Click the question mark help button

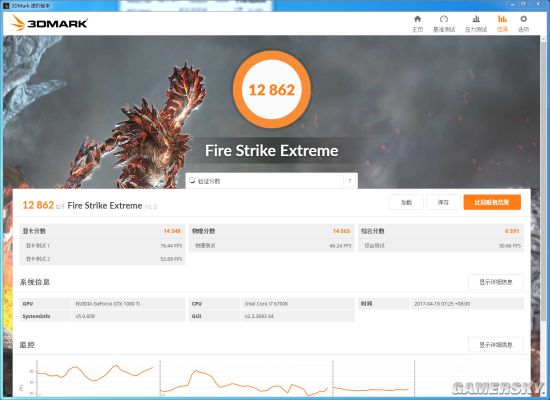coord(349,181)
